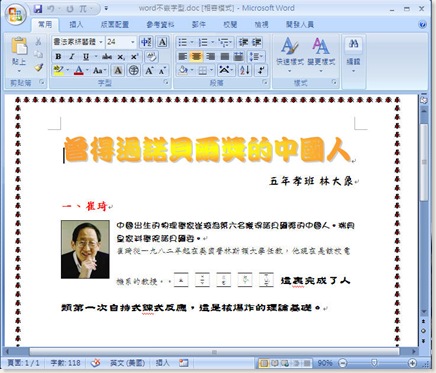
Task: Click word count 字數: 118
Action: click(66, 363)
